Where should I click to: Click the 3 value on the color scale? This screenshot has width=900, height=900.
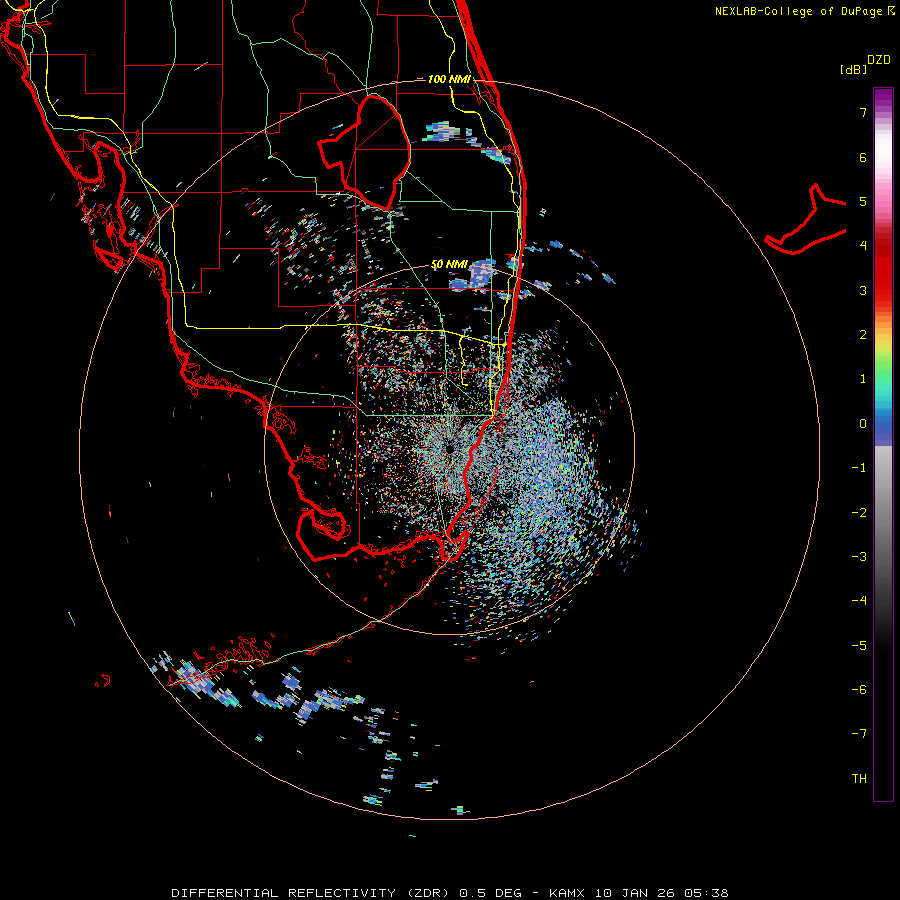point(863,290)
